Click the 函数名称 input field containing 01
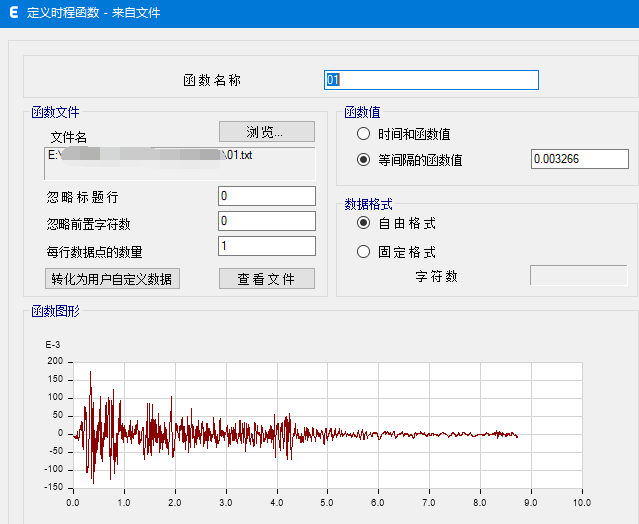 [431, 80]
